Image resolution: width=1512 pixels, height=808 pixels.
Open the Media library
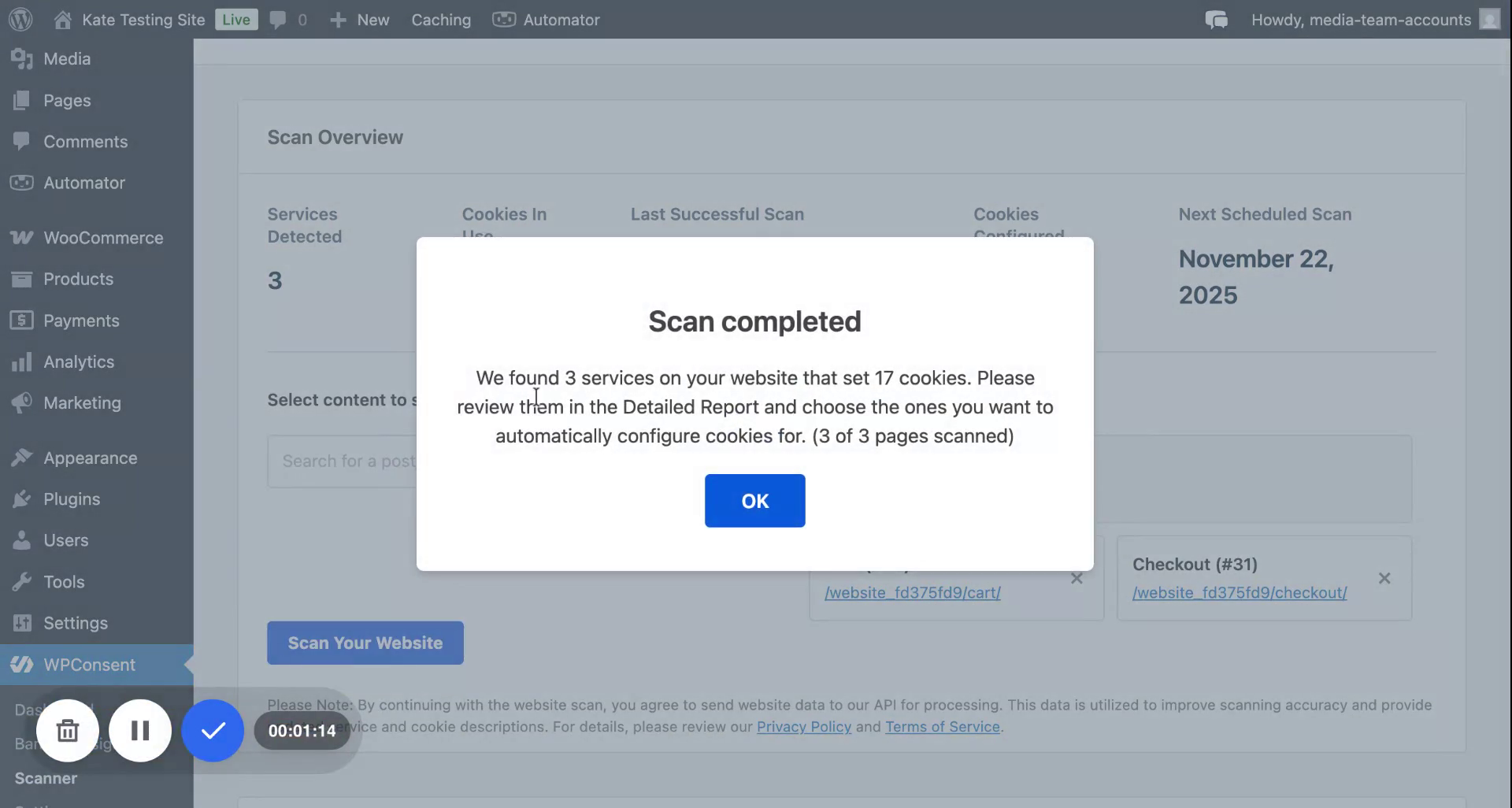pos(66,58)
